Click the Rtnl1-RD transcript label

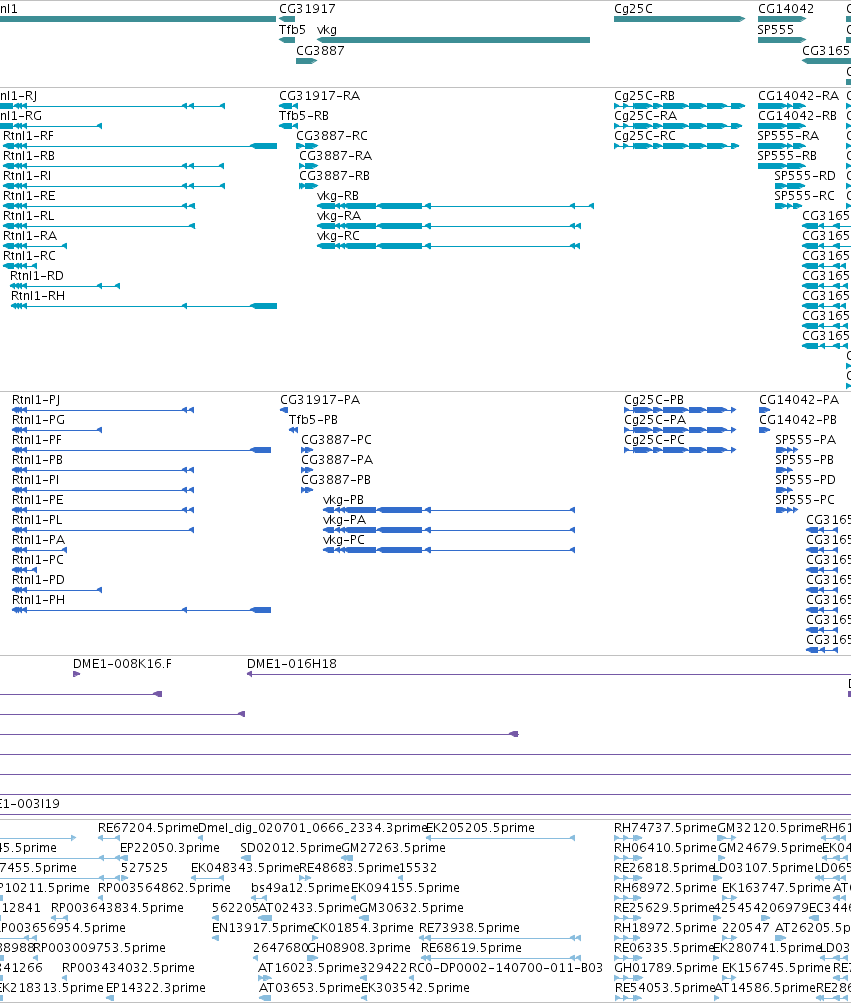click(x=37, y=276)
